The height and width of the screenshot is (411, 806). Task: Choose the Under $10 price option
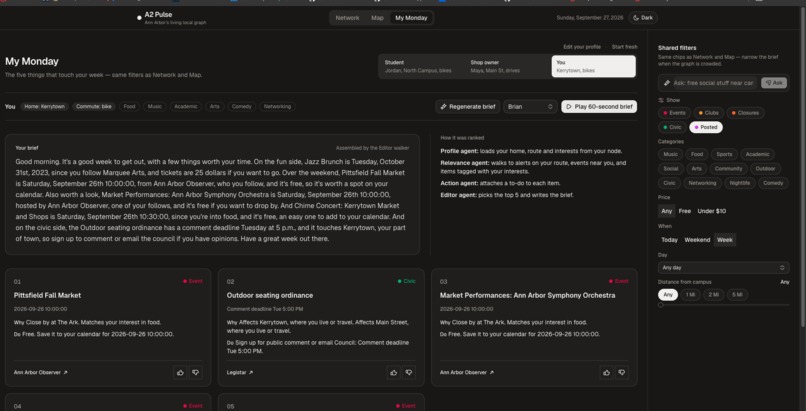(711, 211)
